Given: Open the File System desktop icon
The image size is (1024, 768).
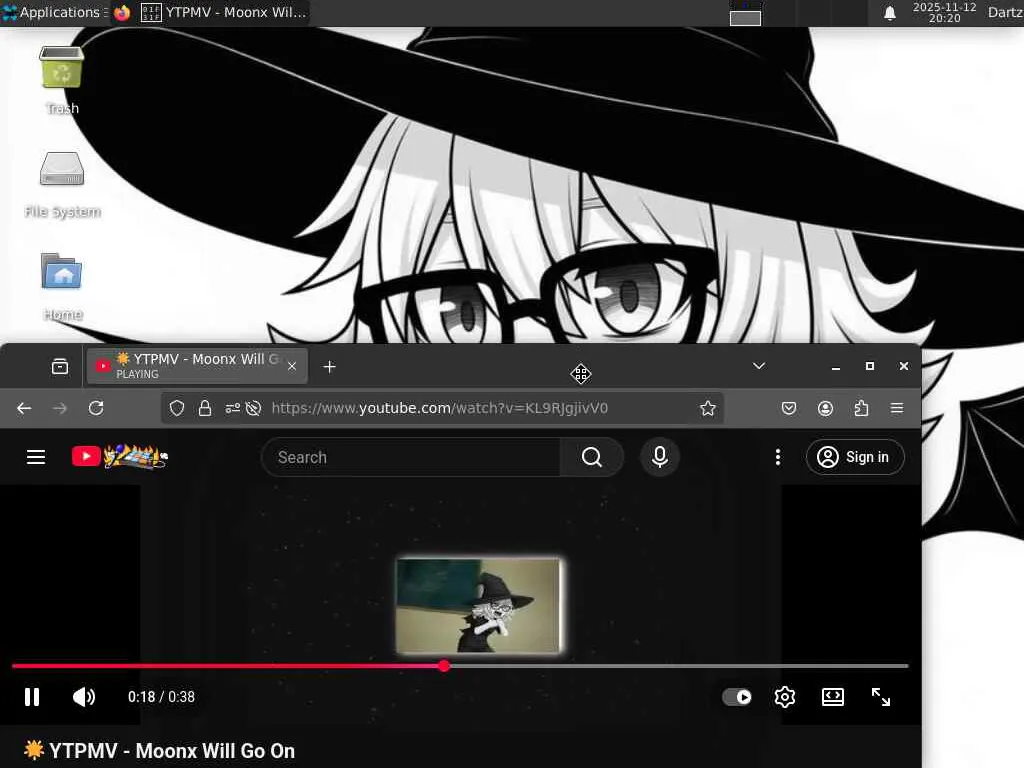Looking at the screenshot, I should (62, 185).
